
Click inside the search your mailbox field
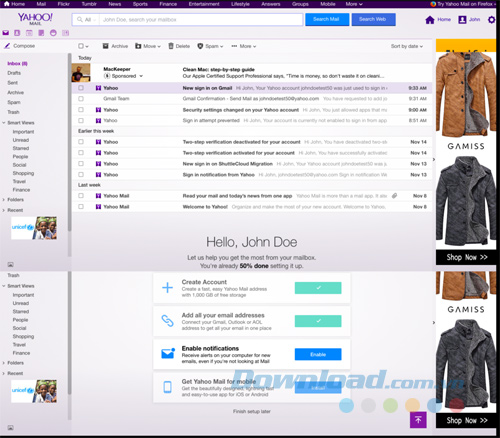(201, 20)
